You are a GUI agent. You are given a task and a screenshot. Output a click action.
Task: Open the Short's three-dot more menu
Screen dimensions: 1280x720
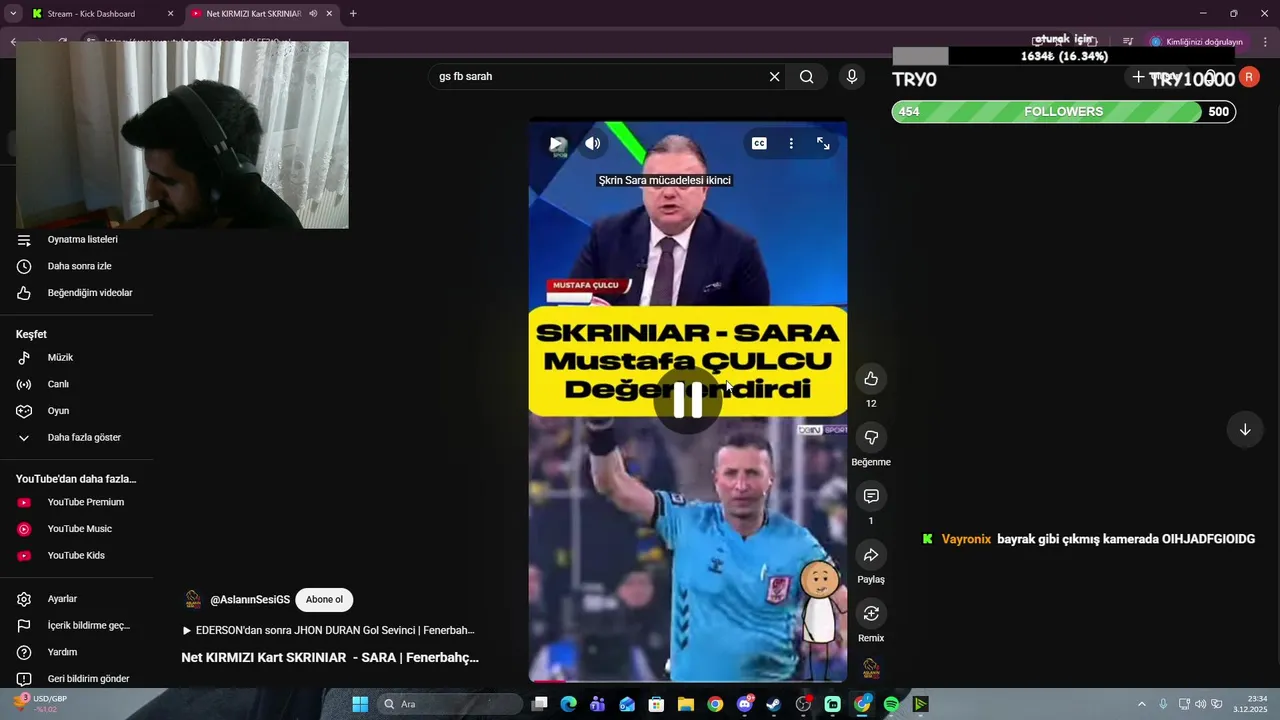point(791,144)
